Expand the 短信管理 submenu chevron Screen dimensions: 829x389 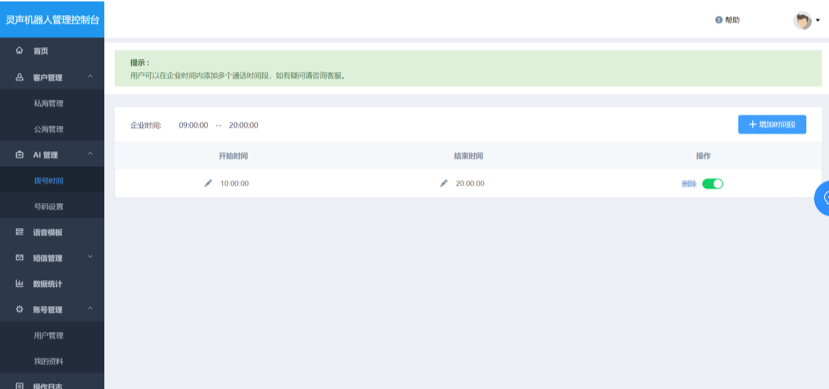[90, 257]
